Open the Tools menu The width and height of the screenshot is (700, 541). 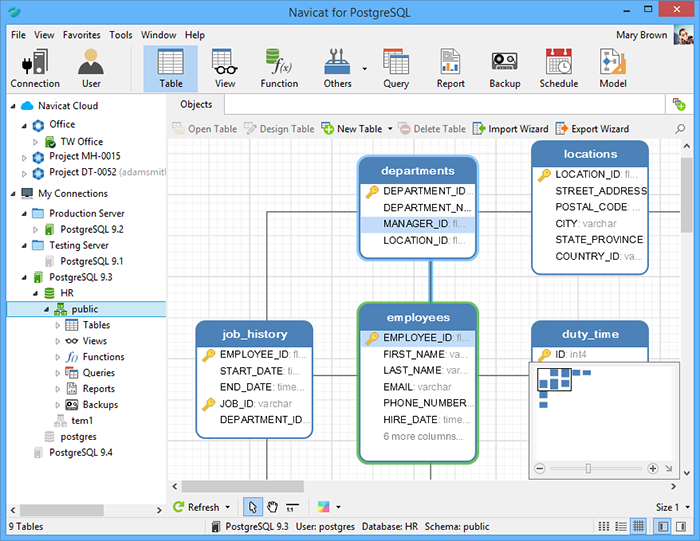(121, 35)
